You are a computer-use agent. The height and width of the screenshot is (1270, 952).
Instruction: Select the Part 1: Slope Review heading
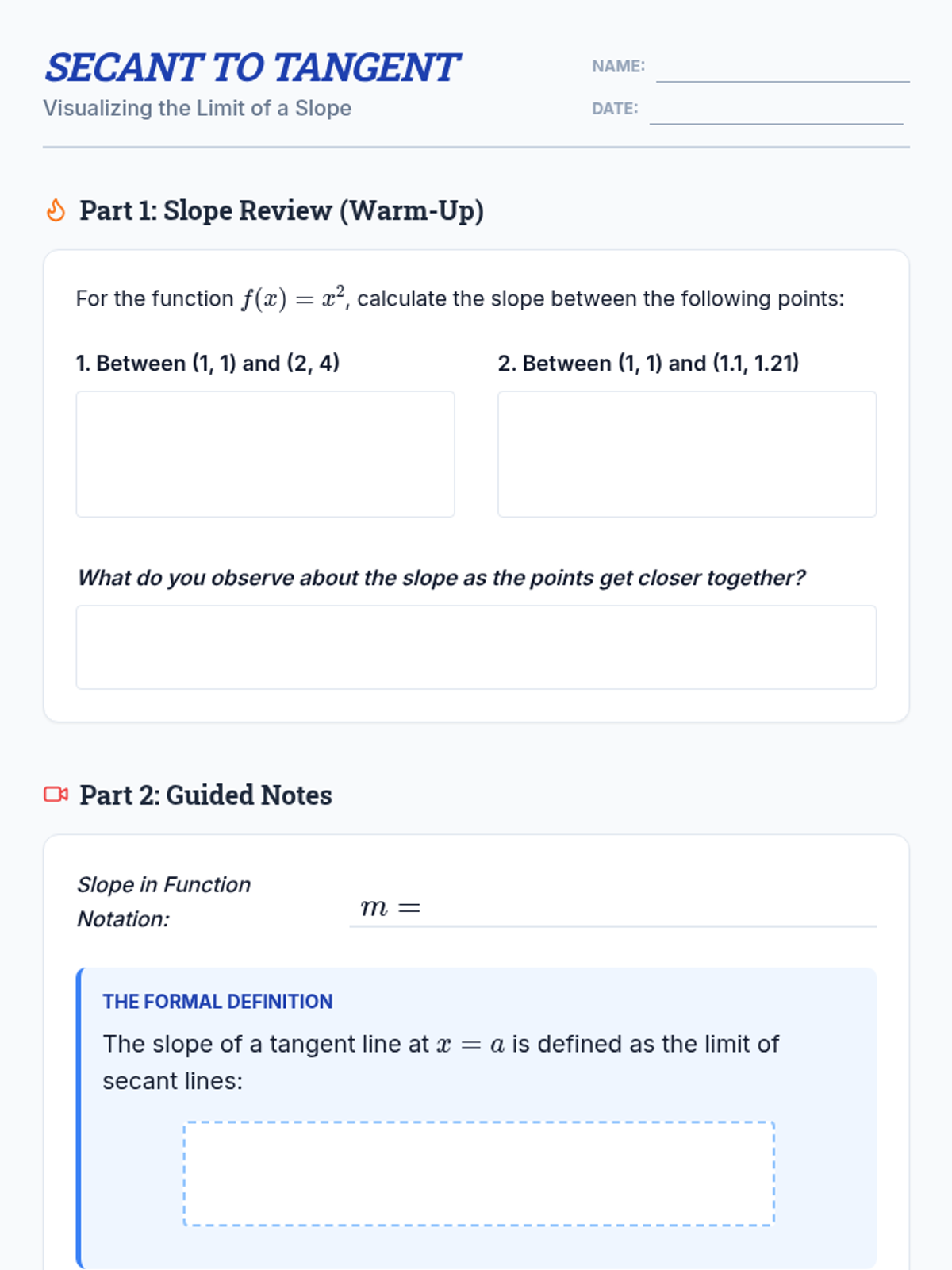[x=282, y=211]
